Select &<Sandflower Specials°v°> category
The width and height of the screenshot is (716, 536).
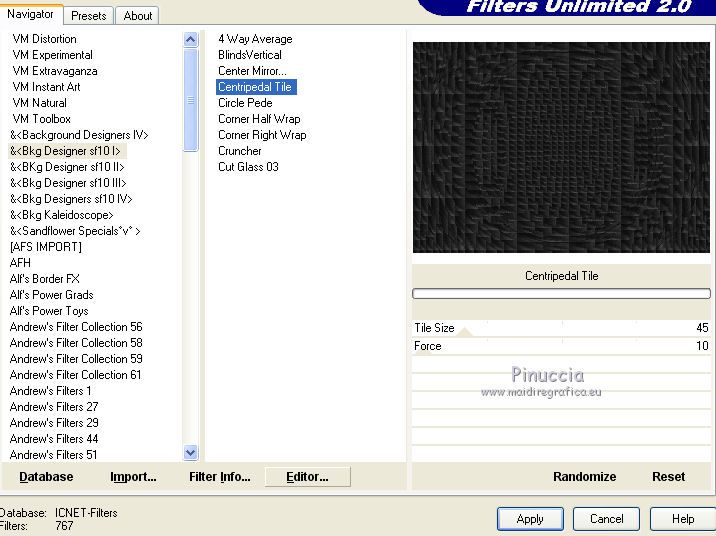click(x=75, y=231)
